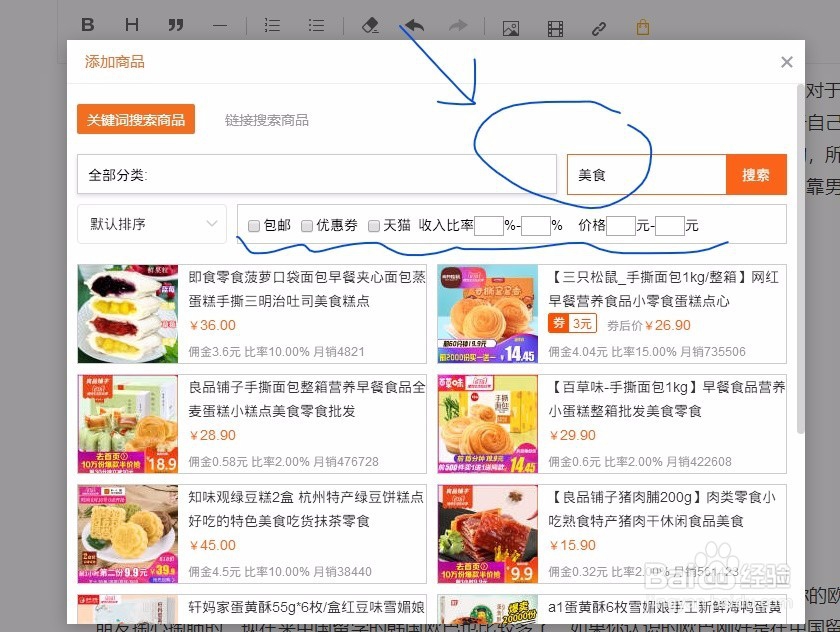Close the 添加商品 dialog
The height and width of the screenshot is (632, 840).
tap(786, 62)
